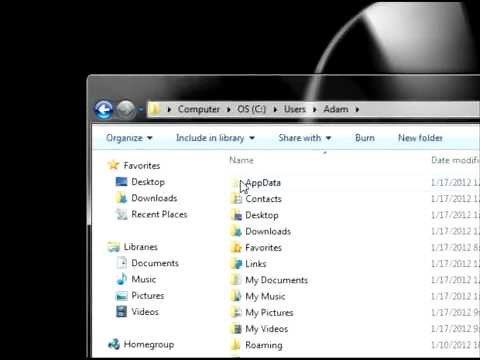Viewport: 480px width, 360px height.
Task: Select the Desktop folder name in file list
Action: tap(262, 215)
